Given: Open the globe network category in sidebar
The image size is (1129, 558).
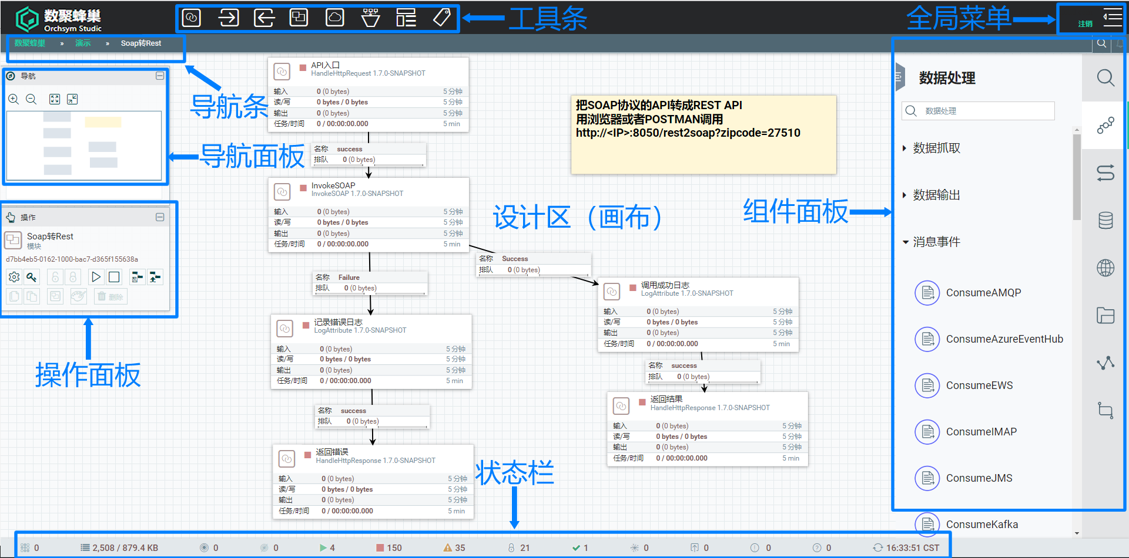Looking at the screenshot, I should point(1105,268).
